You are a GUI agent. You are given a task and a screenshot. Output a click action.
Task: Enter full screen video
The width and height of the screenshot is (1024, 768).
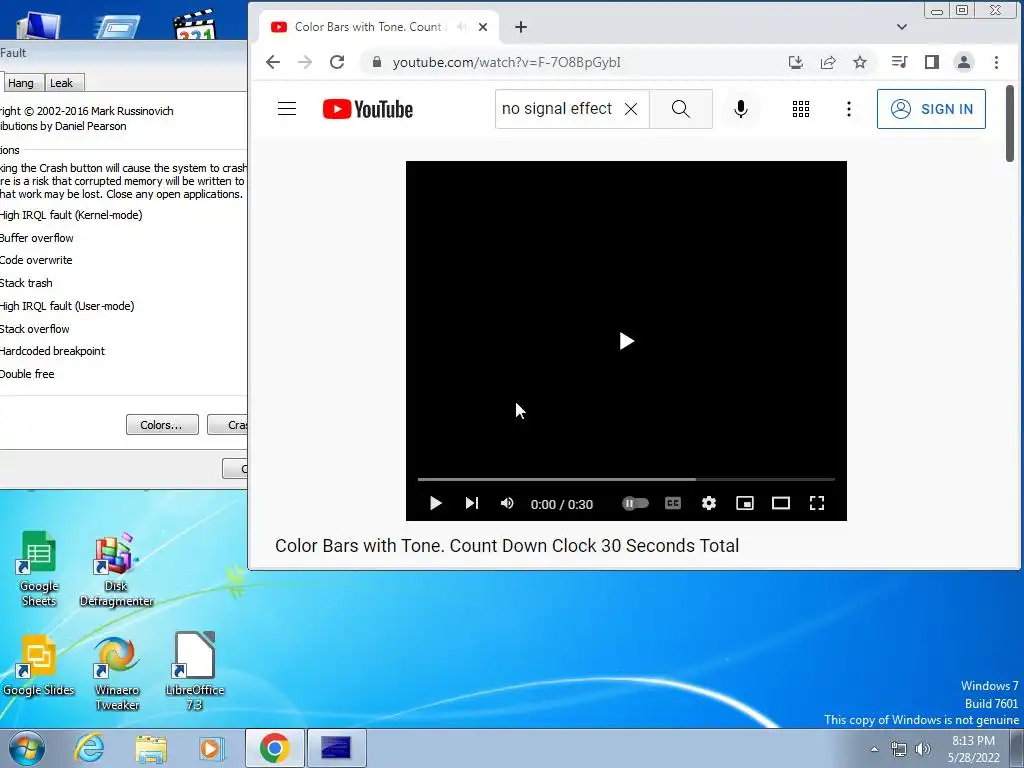pos(817,503)
